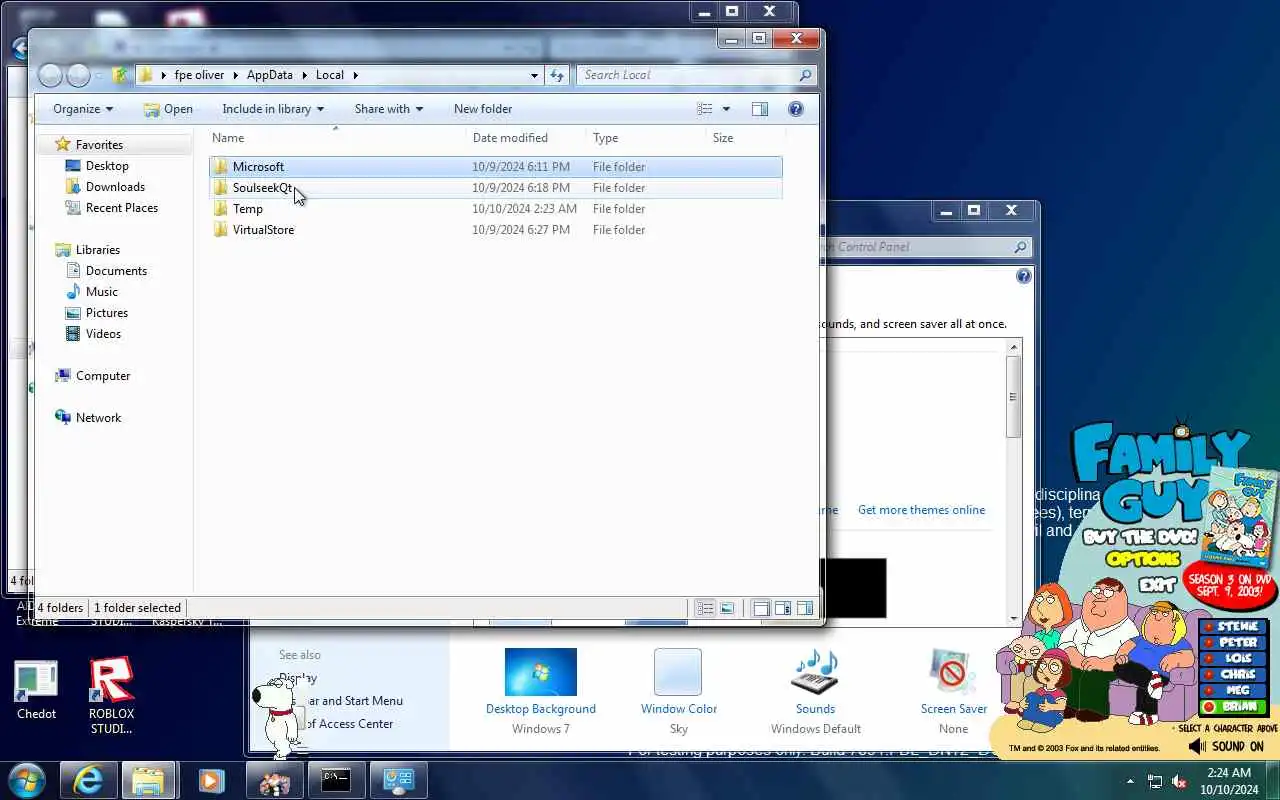Toggle Sound On in Family Guy widget
Viewport: 1280px width, 800px height.
tap(1226, 747)
